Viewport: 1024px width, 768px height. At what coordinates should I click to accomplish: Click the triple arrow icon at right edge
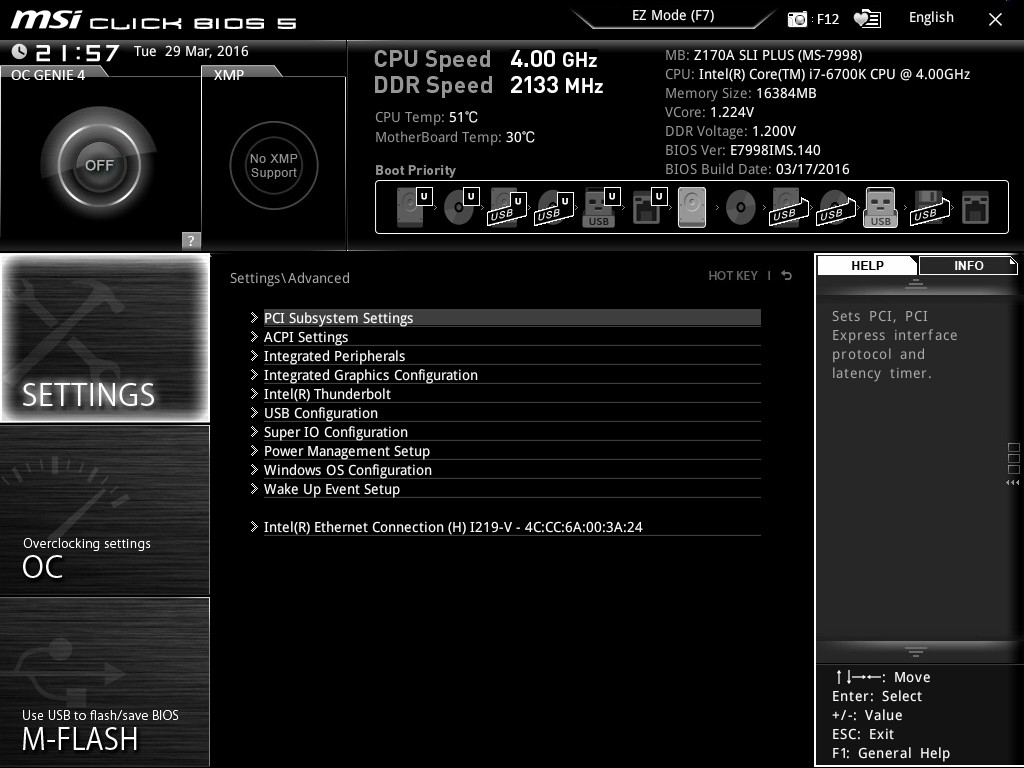(1012, 483)
